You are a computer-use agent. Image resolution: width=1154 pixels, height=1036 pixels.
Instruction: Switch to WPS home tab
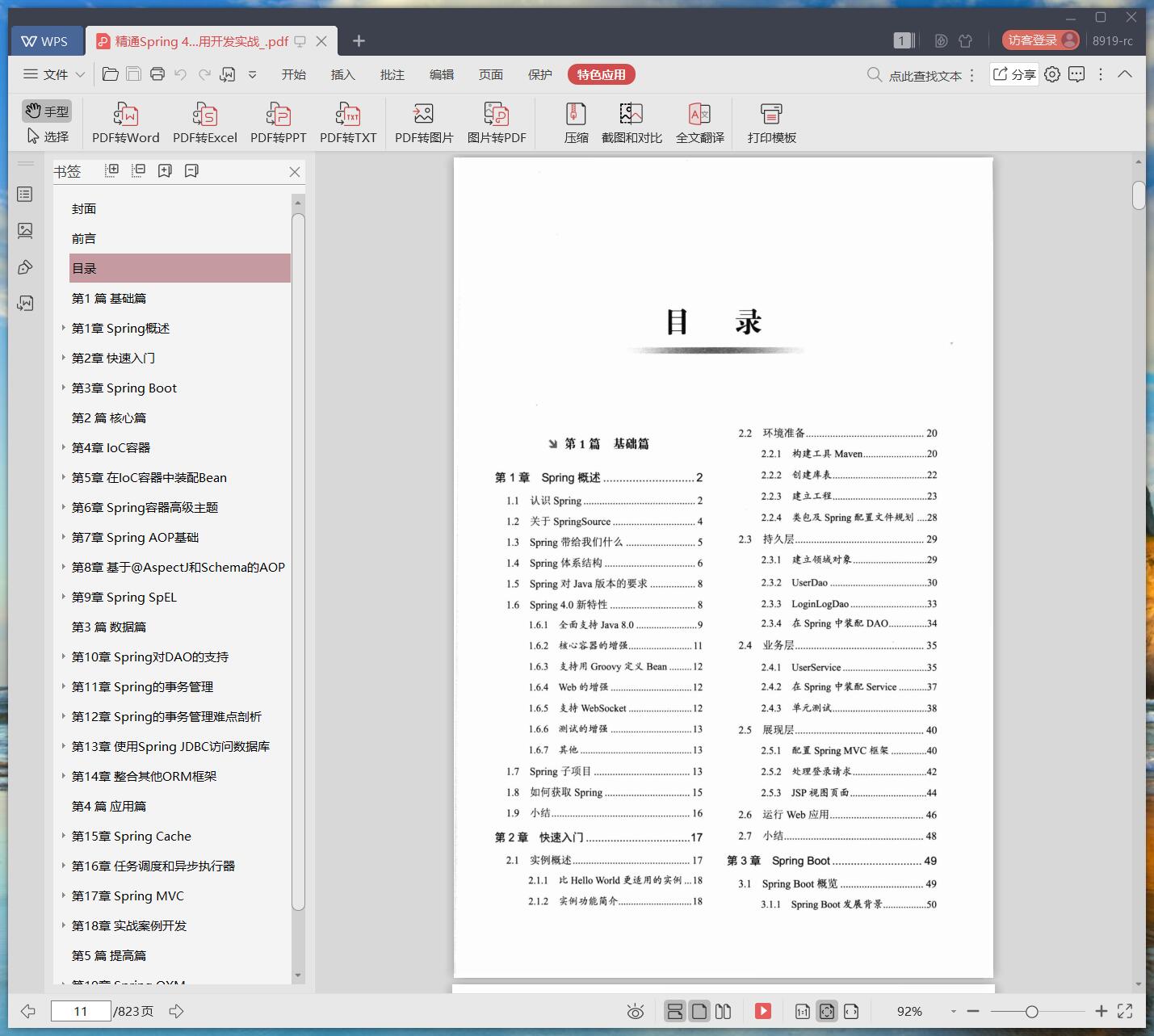pos(46,41)
